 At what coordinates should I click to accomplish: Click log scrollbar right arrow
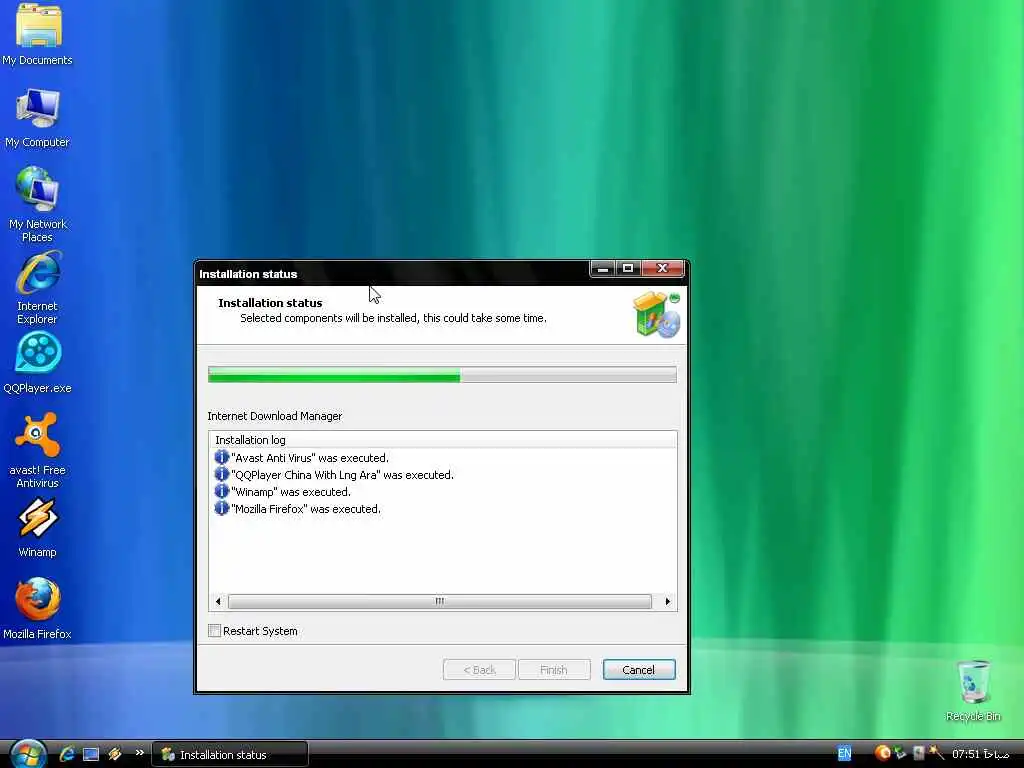click(x=667, y=601)
